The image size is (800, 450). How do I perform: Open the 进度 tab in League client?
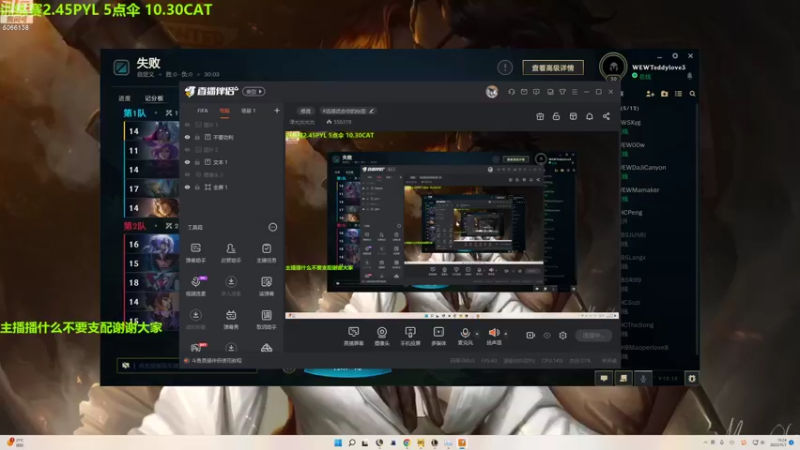124,98
